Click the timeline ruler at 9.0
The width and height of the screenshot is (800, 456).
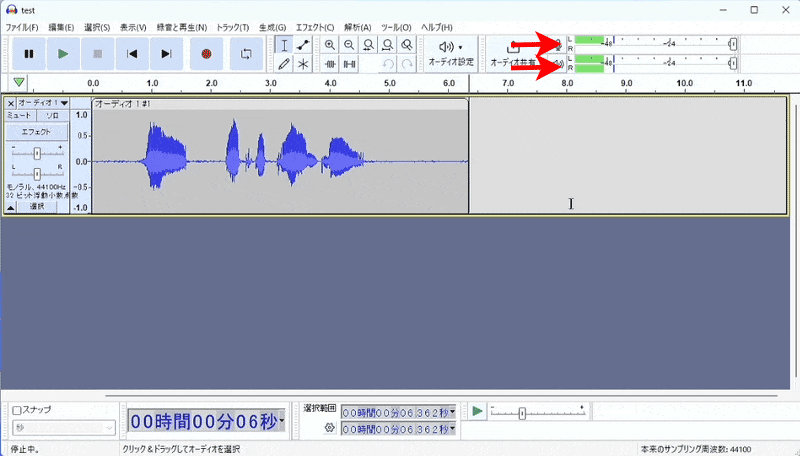[x=626, y=83]
